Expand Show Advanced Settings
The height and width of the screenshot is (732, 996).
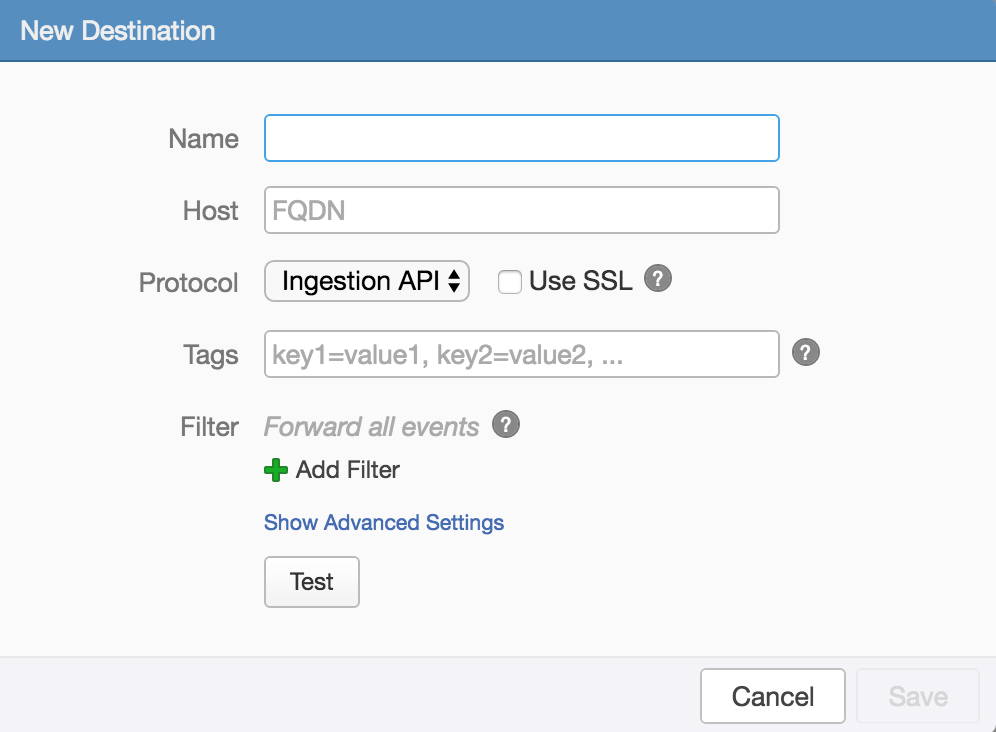(384, 522)
